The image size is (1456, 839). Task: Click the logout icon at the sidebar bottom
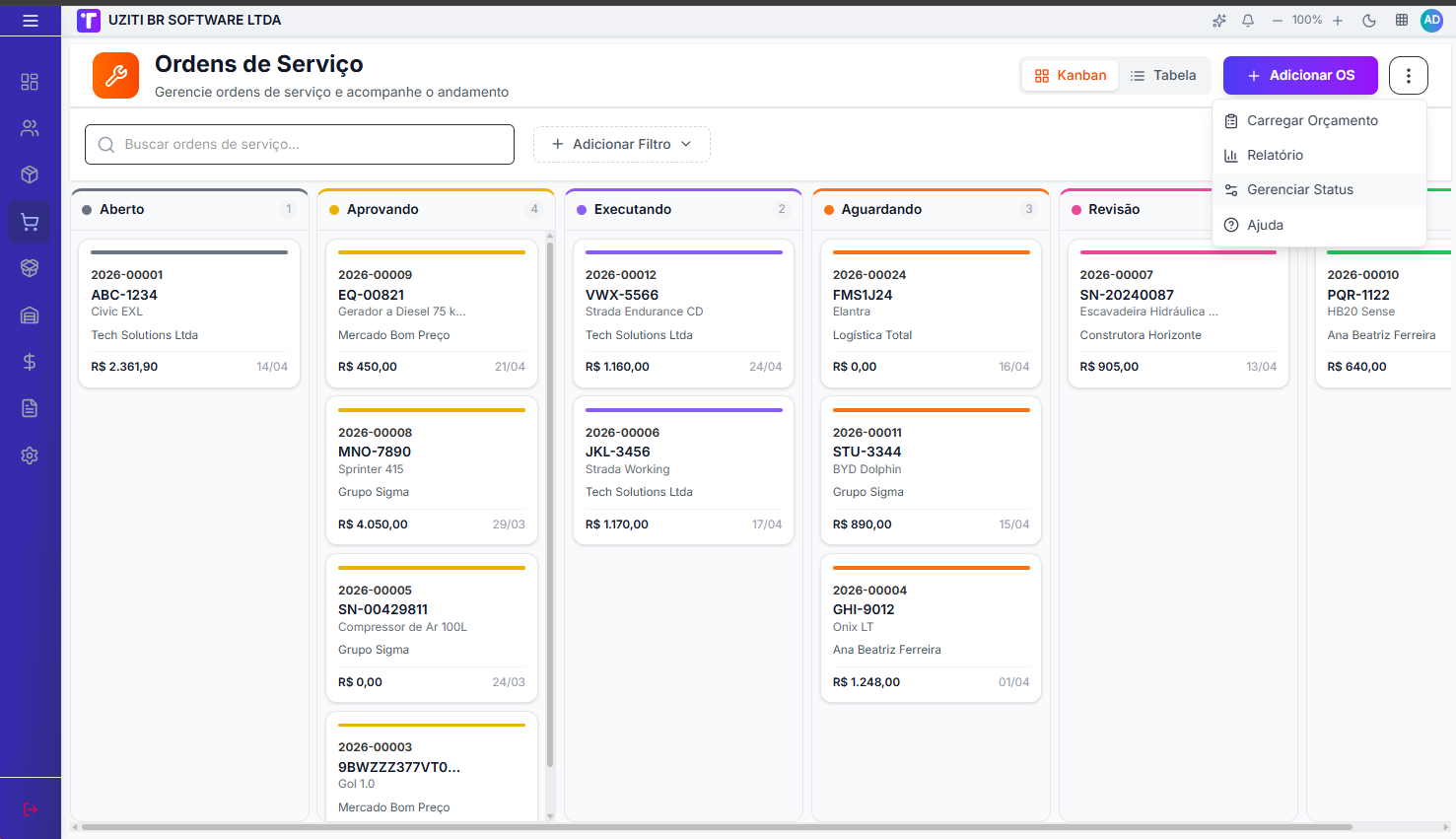30,809
